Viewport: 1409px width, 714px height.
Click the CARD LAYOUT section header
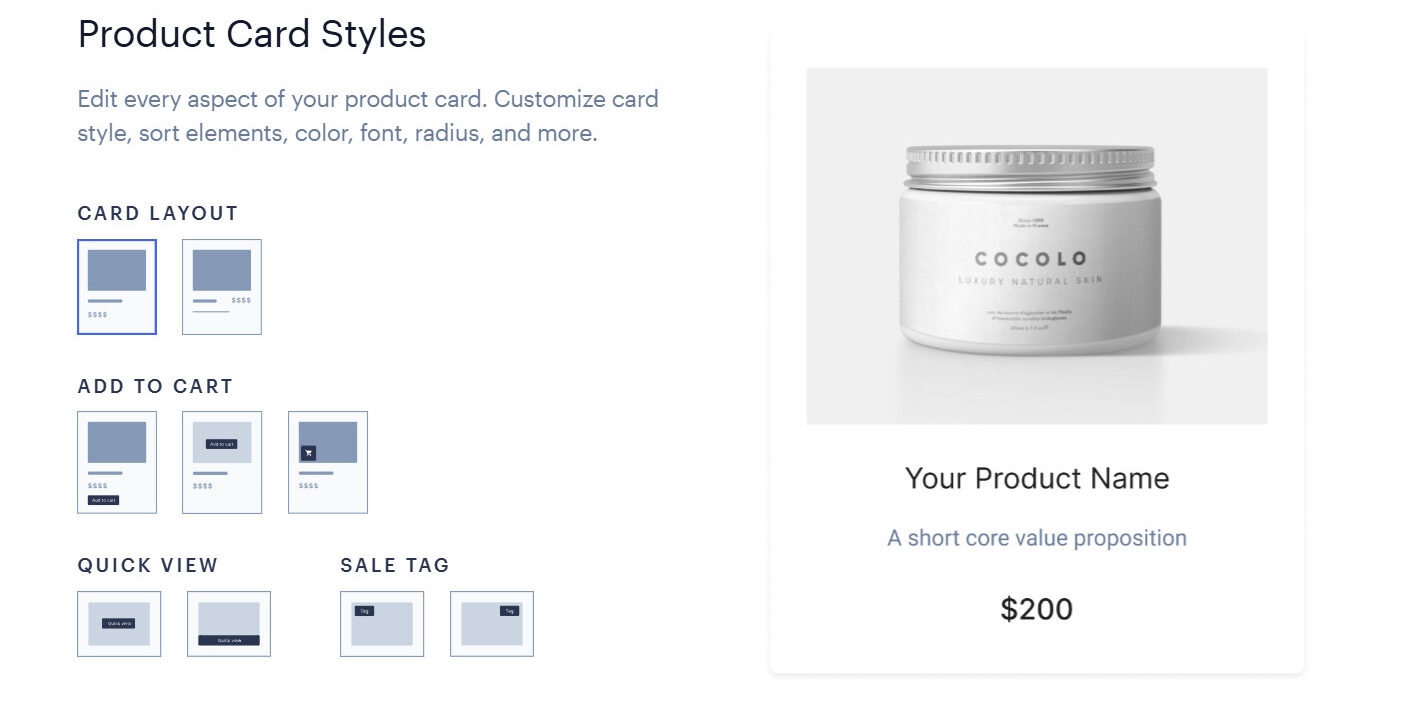click(x=157, y=213)
